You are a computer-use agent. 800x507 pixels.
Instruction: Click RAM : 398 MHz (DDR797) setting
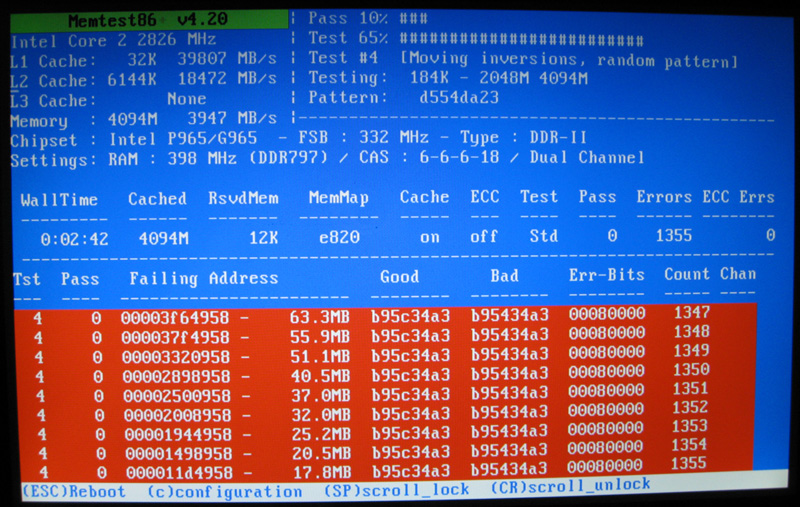[x=218, y=158]
